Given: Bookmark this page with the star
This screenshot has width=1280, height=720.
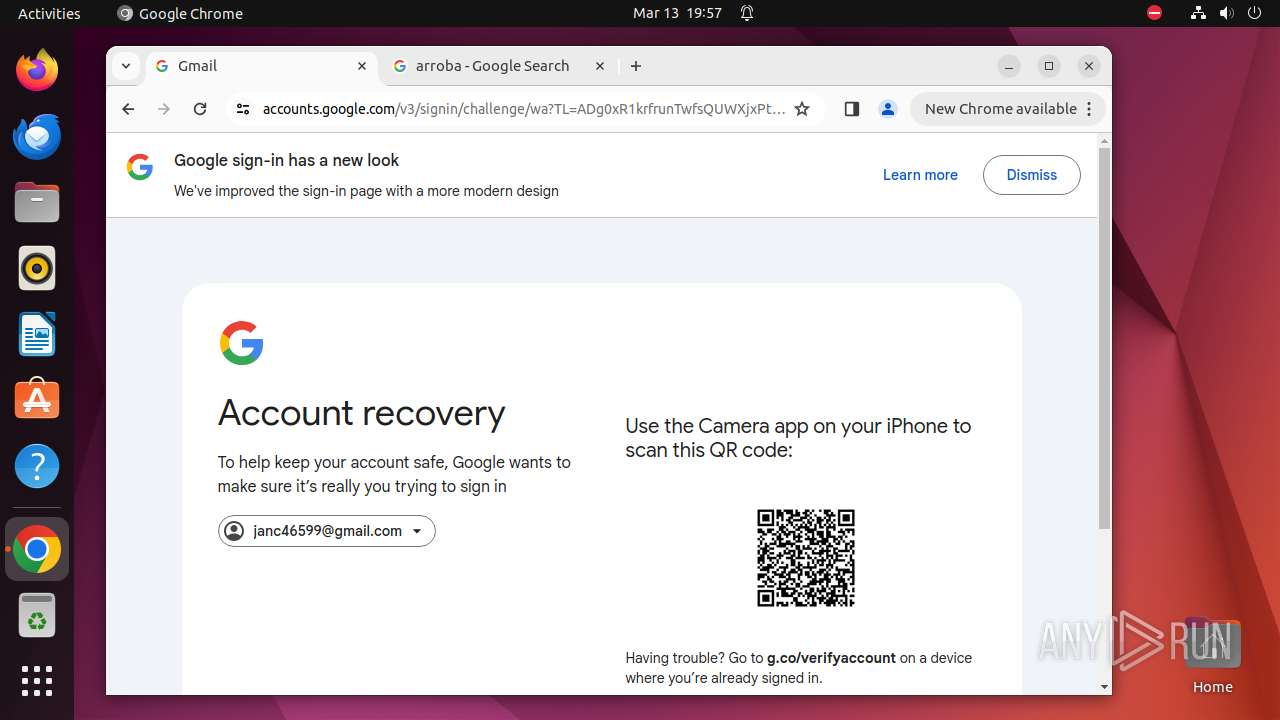Looking at the screenshot, I should (802, 109).
